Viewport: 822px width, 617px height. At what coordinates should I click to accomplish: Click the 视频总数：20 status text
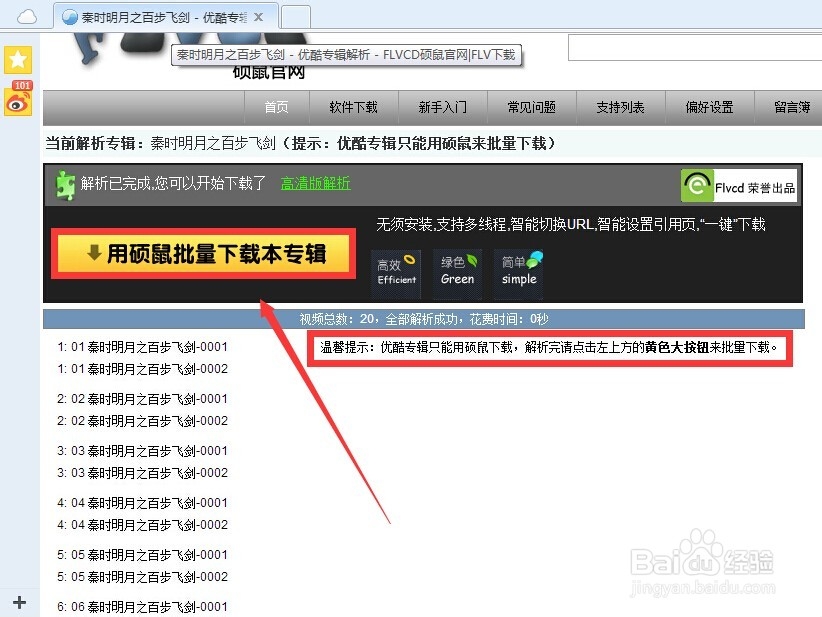click(424, 319)
